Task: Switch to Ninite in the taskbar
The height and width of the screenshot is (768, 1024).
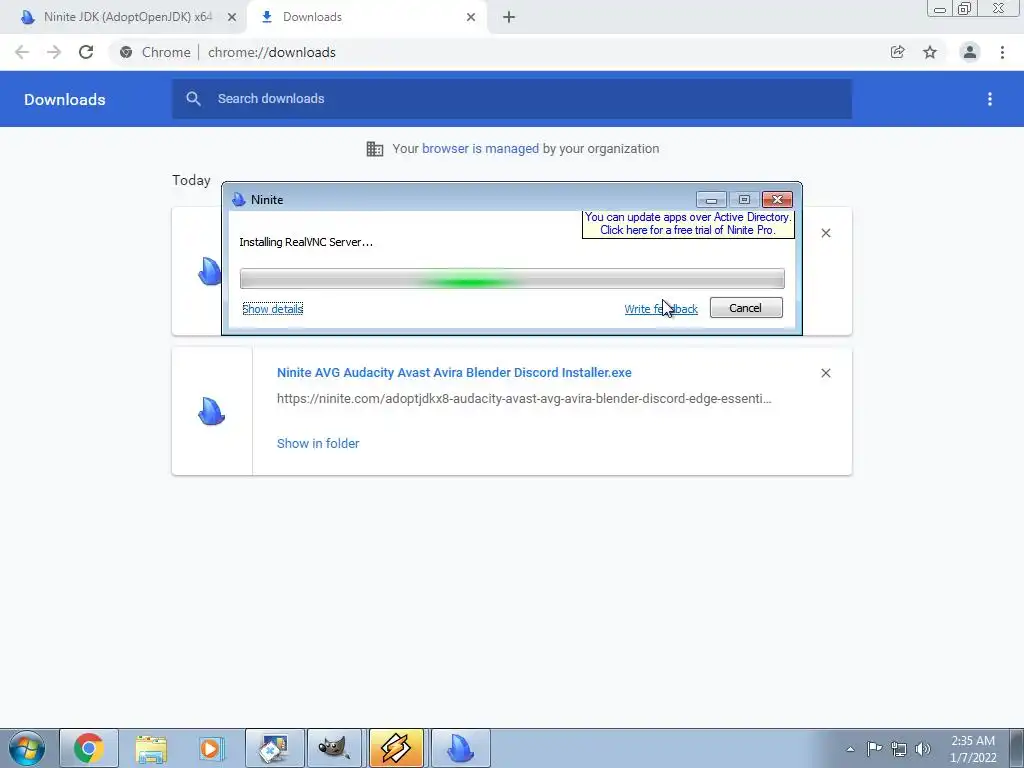Action: (x=460, y=748)
